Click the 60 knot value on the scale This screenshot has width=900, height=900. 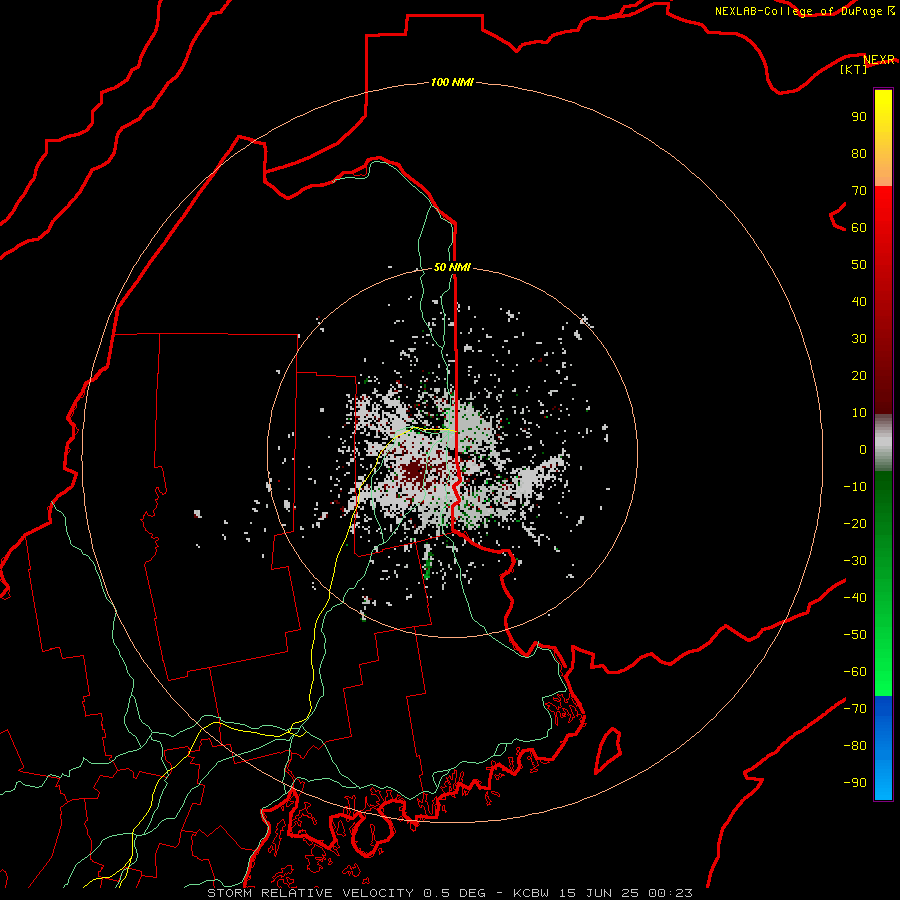(x=859, y=227)
